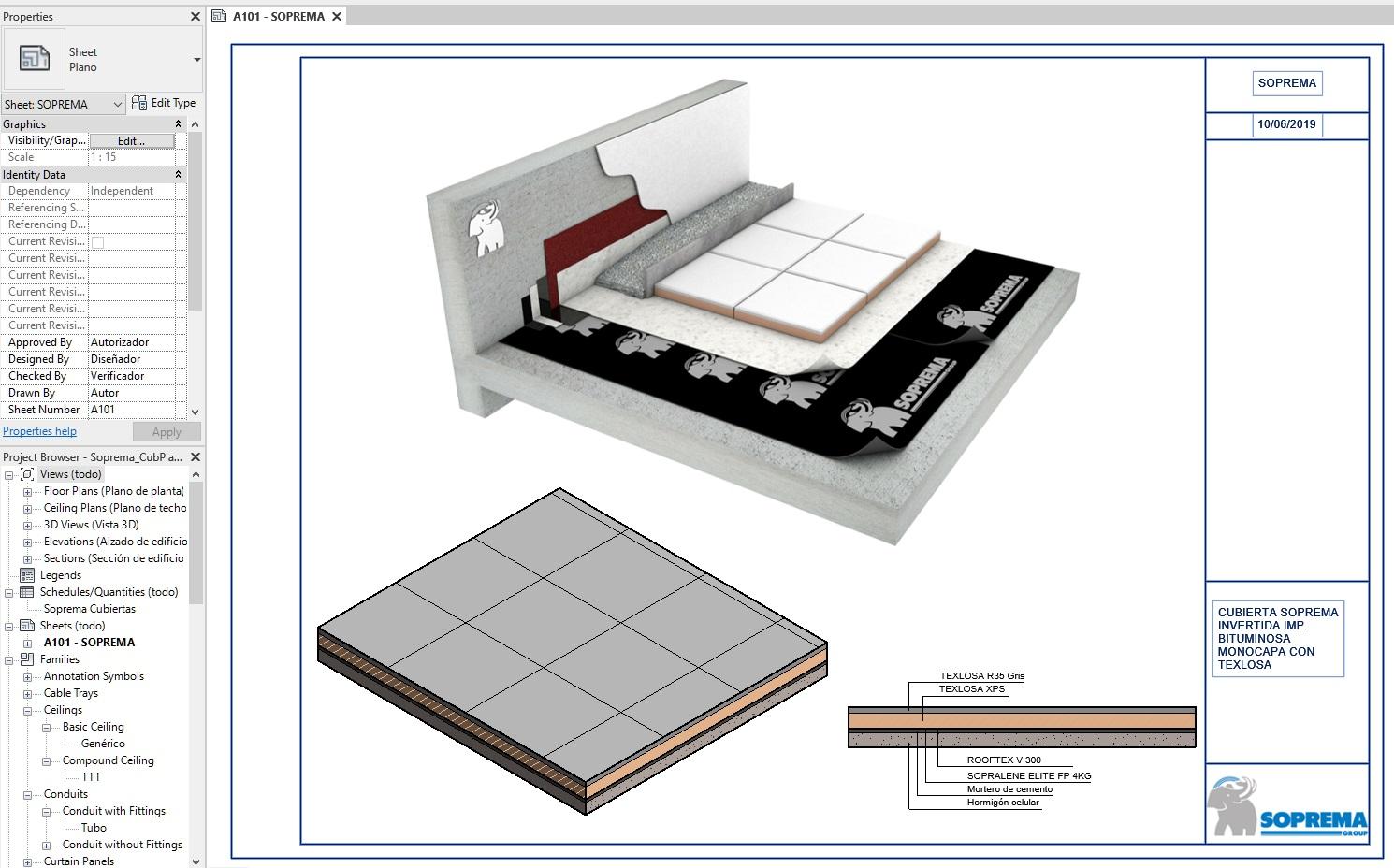
Task: Select the 111 compound ceiling type
Action: [91, 777]
